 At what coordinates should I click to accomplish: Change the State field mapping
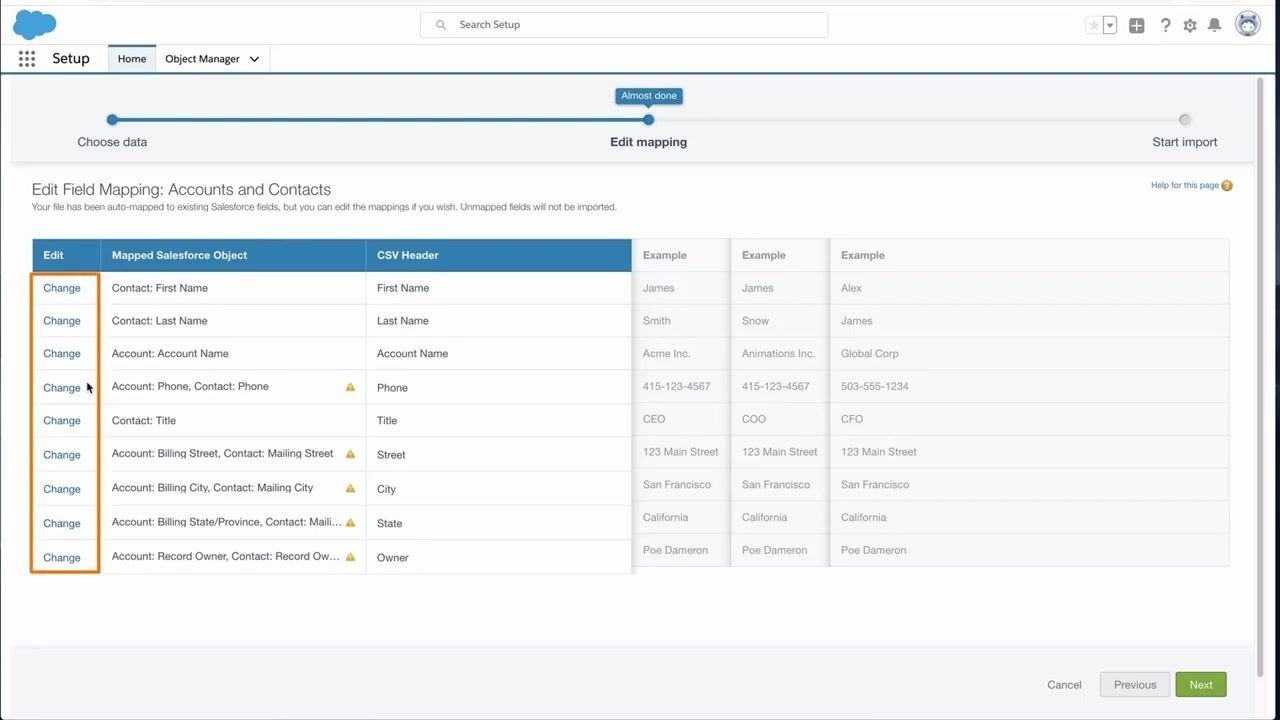(x=62, y=523)
